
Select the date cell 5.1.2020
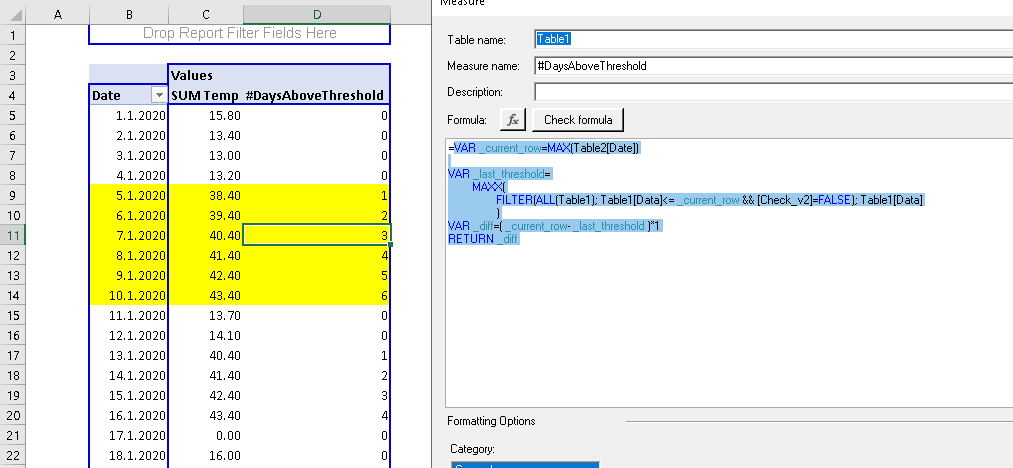click(x=129, y=196)
